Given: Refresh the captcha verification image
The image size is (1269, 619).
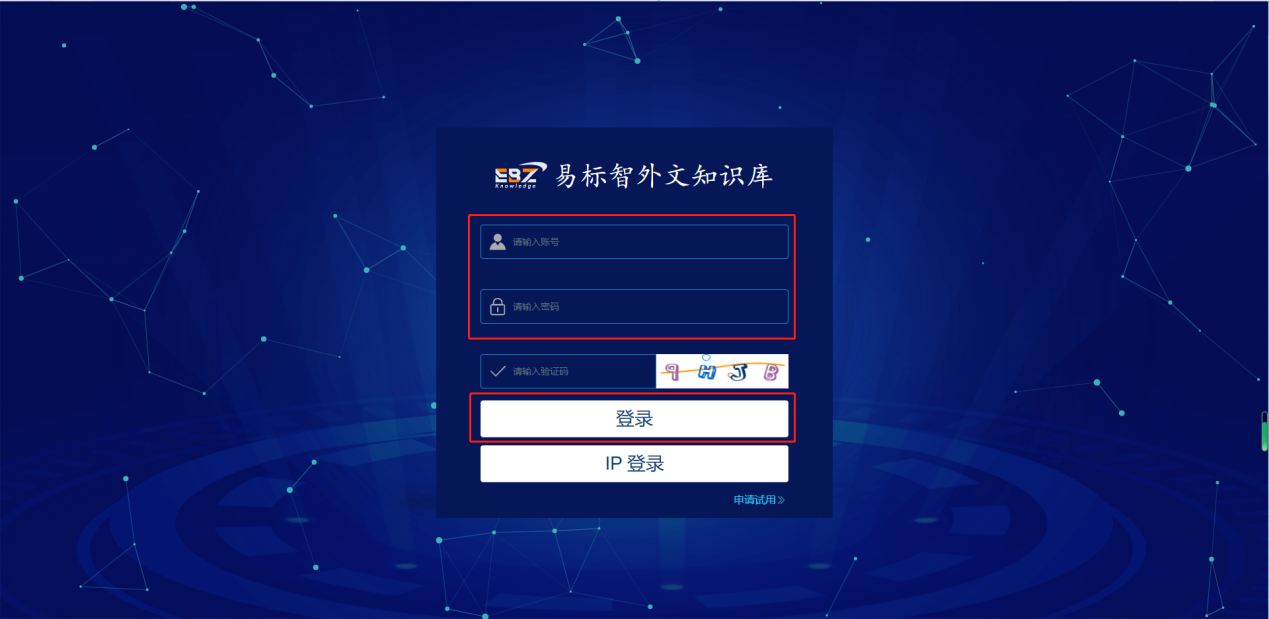Looking at the screenshot, I should point(722,371).
